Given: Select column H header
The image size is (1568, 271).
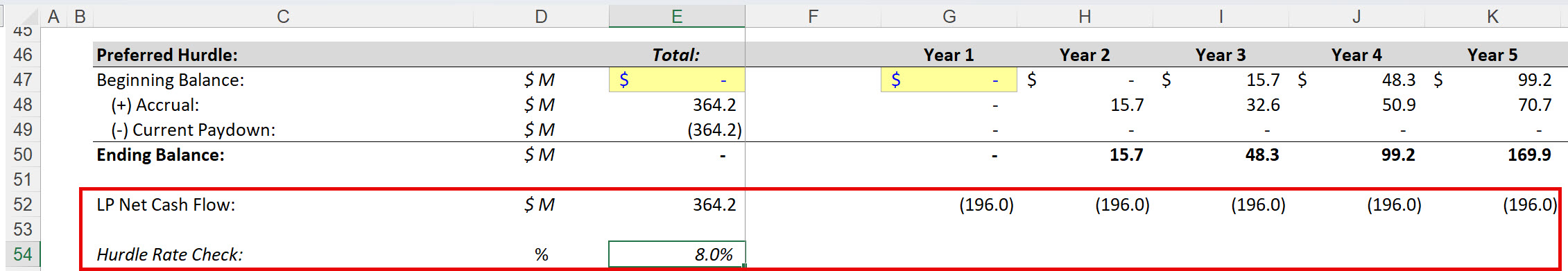Looking at the screenshot, I should pyautogui.click(x=1085, y=17).
